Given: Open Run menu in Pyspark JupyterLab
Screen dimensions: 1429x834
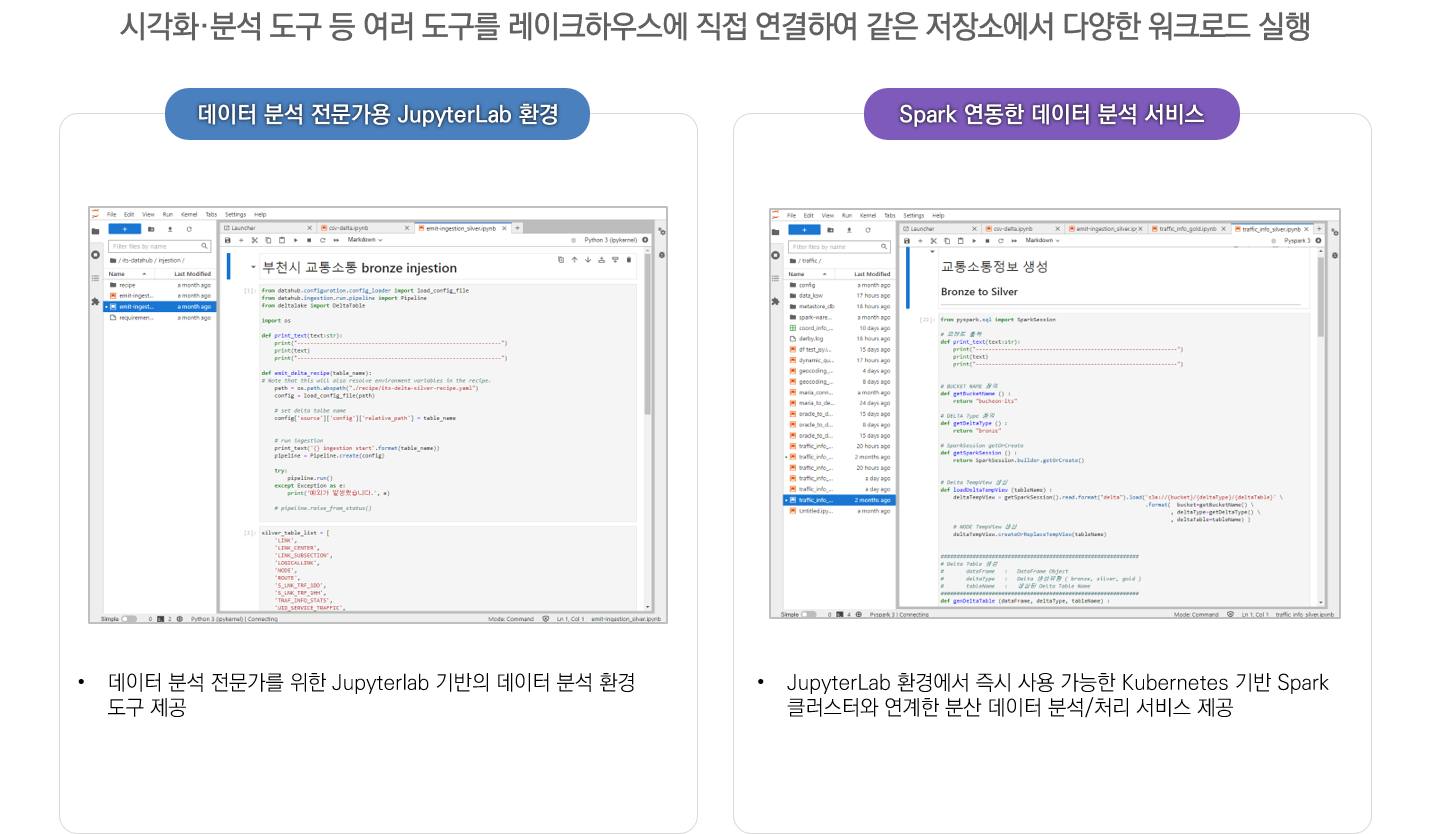Looking at the screenshot, I should pyautogui.click(x=847, y=215).
